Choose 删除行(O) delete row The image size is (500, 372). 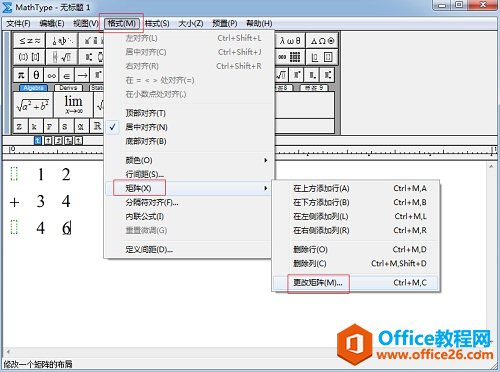tap(356, 249)
